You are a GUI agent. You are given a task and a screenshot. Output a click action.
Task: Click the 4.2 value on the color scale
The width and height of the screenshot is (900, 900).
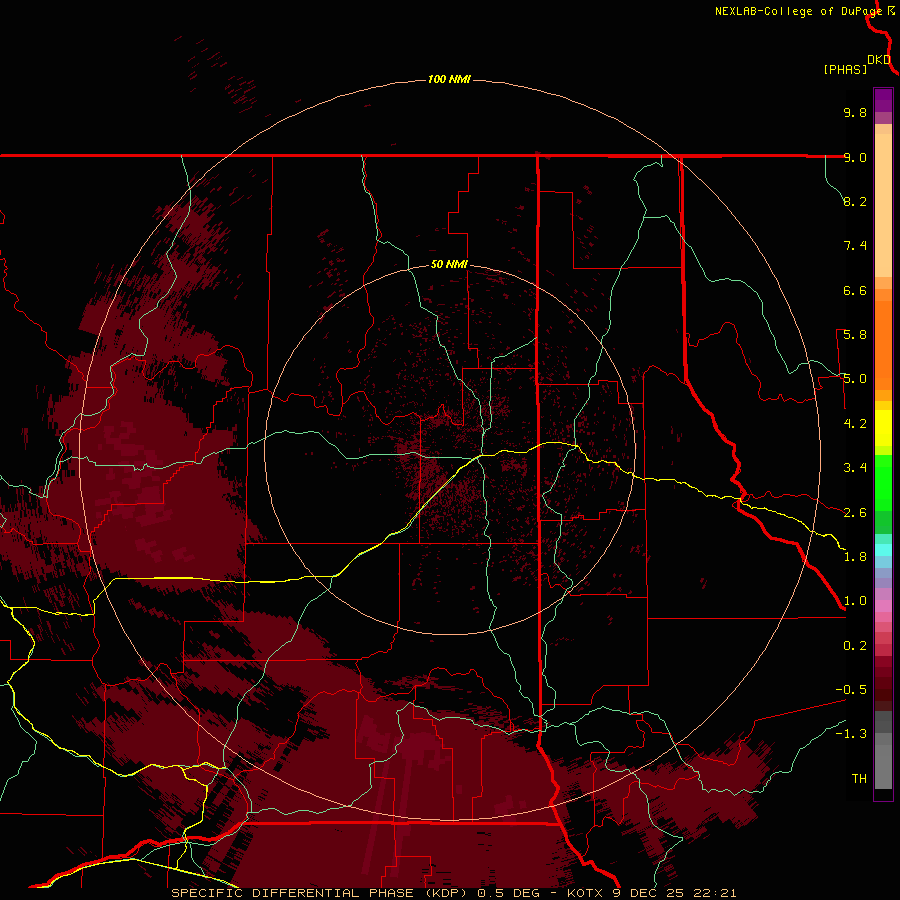coord(855,424)
